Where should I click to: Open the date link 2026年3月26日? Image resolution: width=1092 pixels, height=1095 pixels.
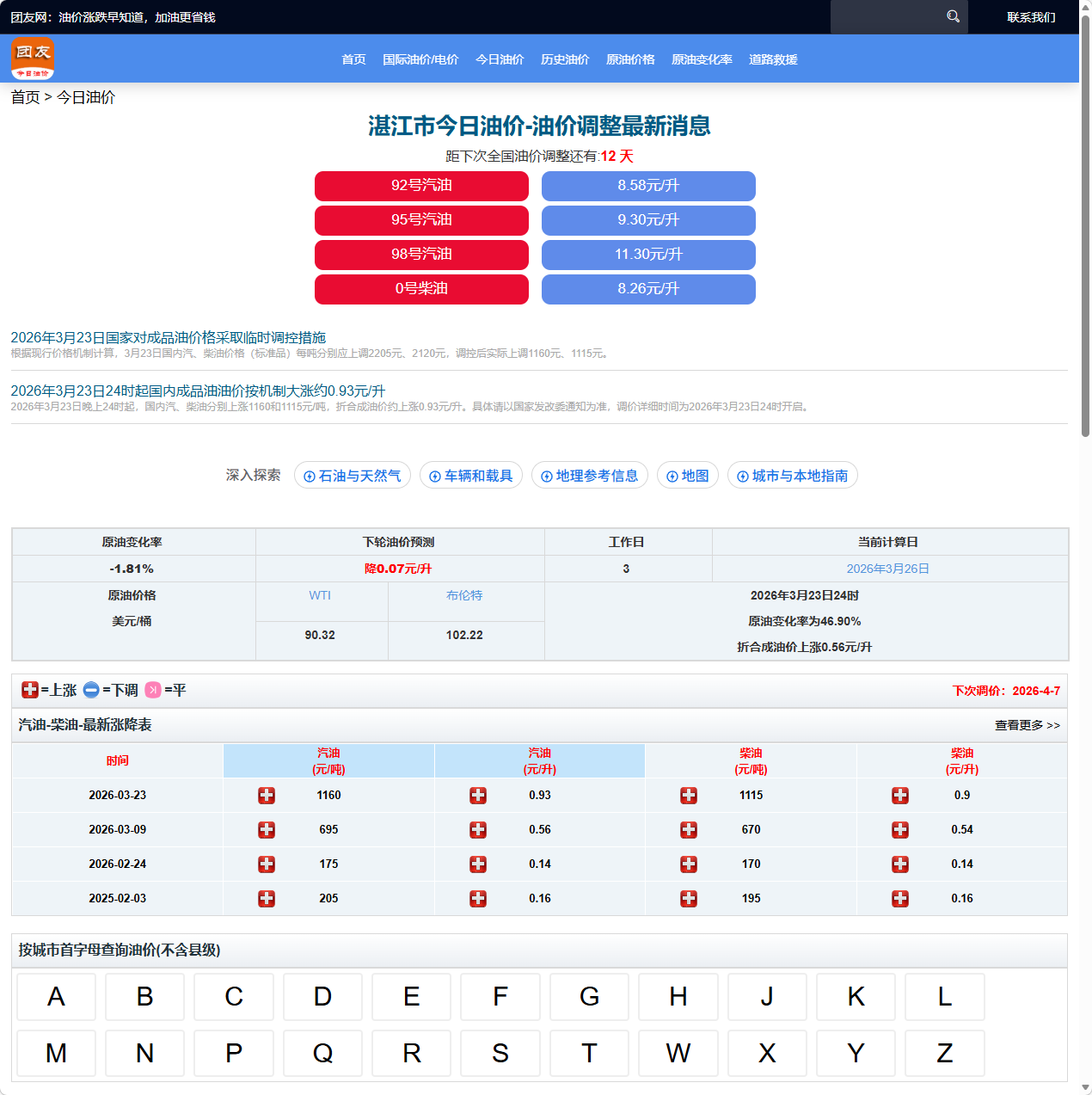890,569
